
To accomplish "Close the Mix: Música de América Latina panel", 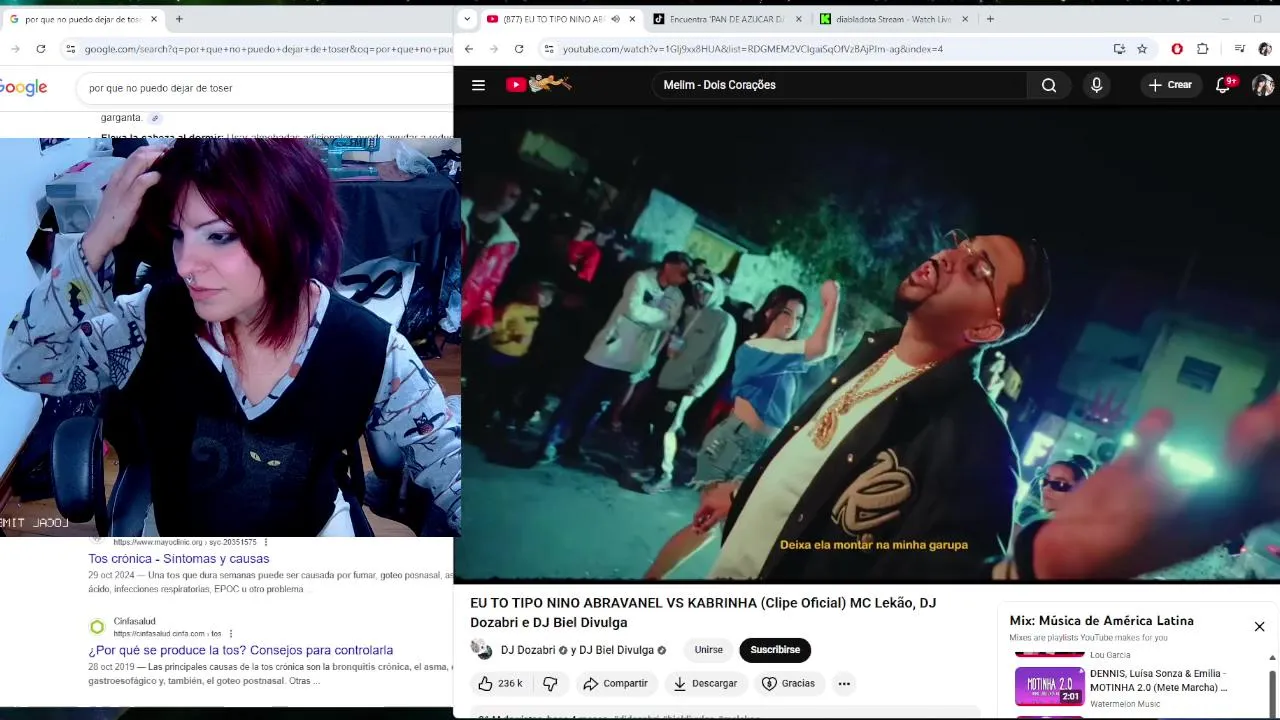I will [1259, 626].
